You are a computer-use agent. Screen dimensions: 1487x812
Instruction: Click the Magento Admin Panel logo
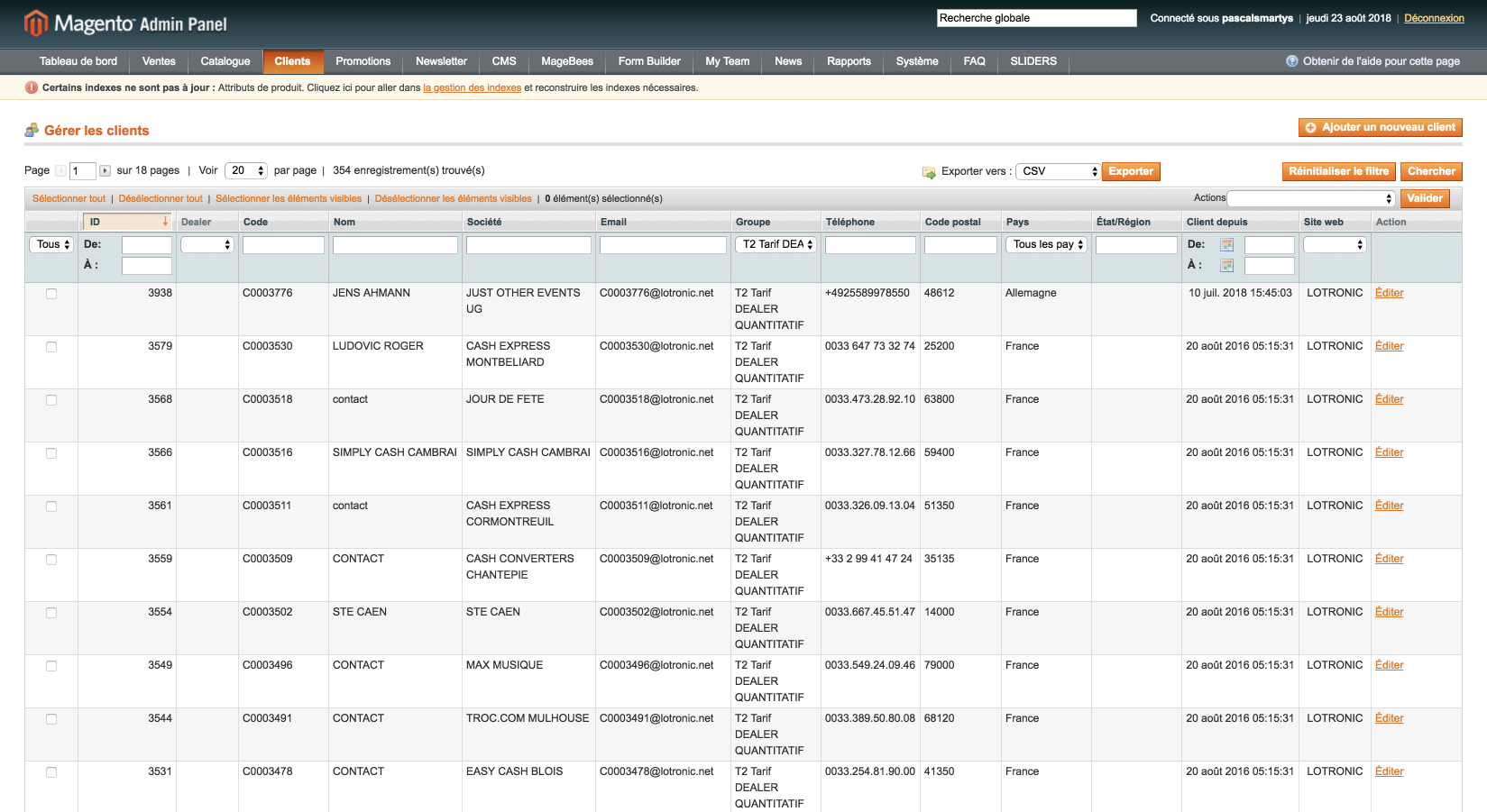point(125,23)
